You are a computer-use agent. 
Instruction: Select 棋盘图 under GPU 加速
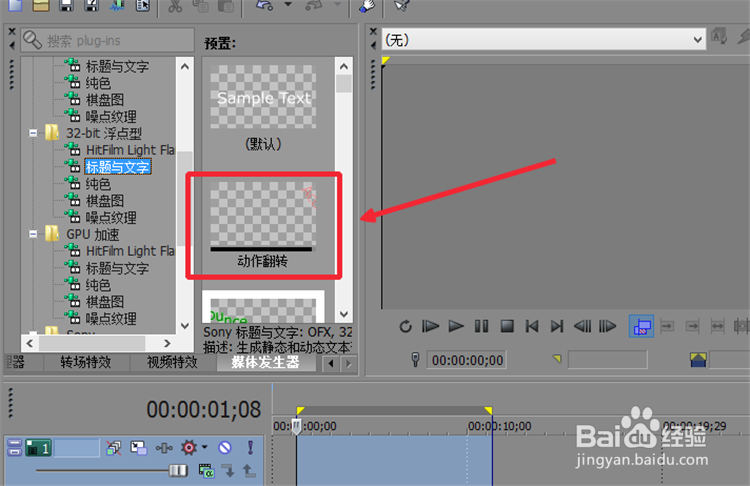coord(105,302)
